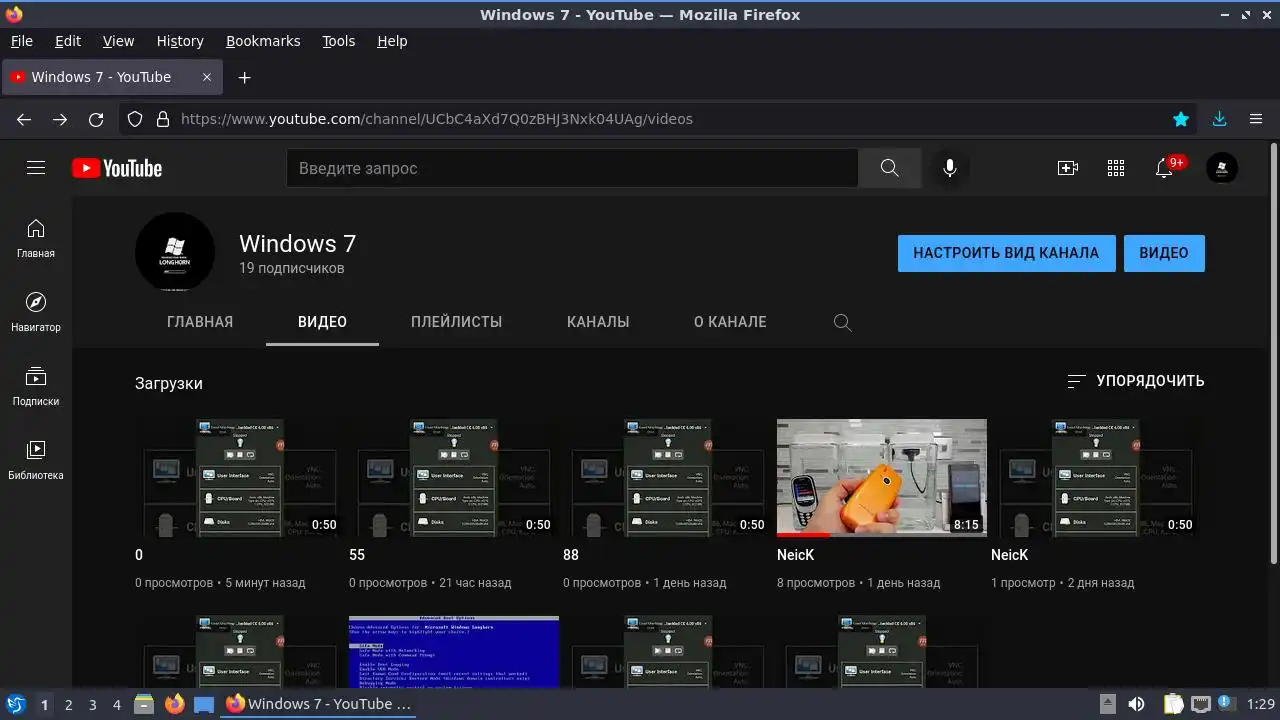Open the video thumbnail titled 88

[668, 478]
